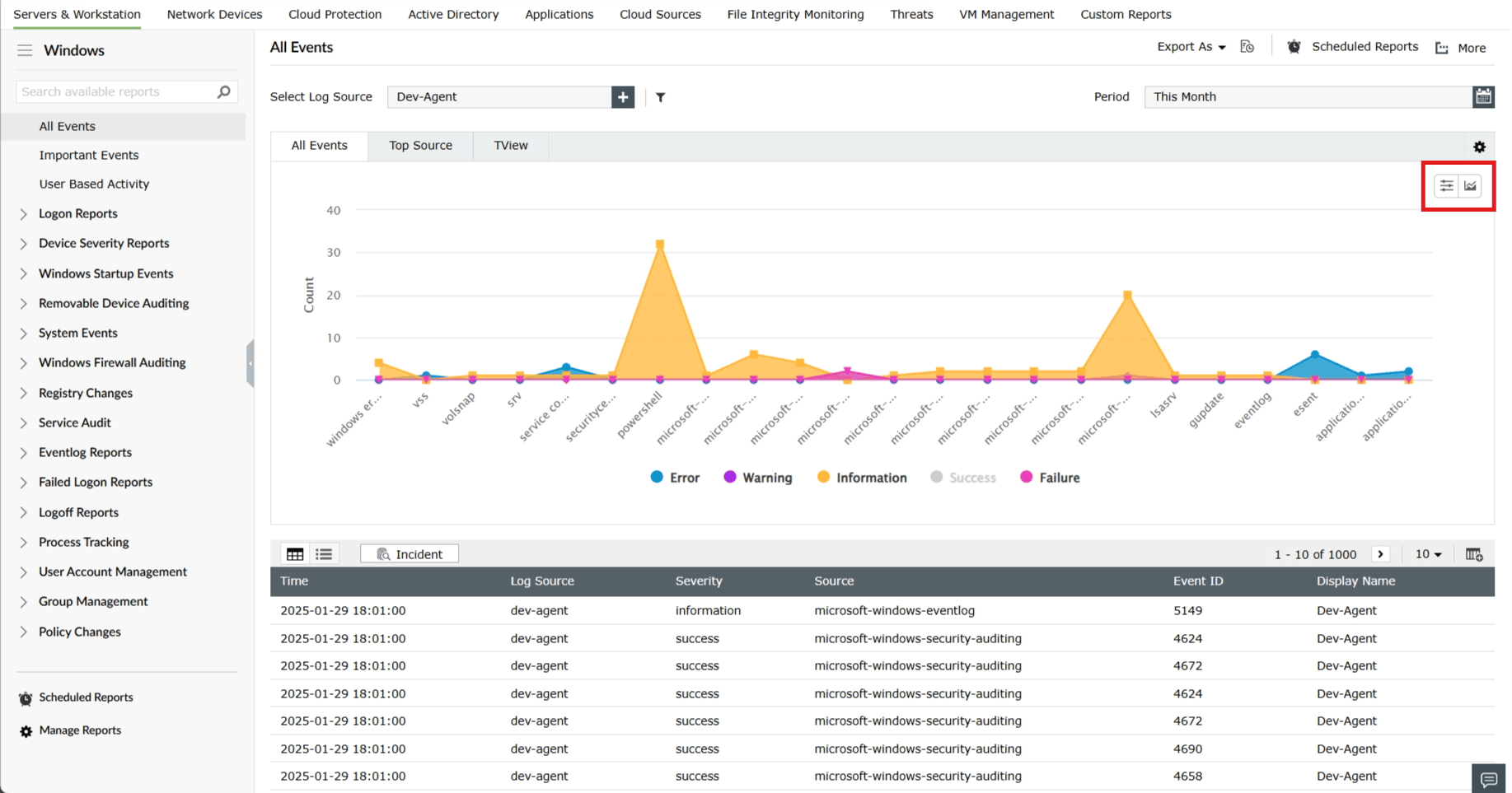The image size is (1512, 793).
Task: Toggle the Error series in the legend
Action: pos(674,477)
